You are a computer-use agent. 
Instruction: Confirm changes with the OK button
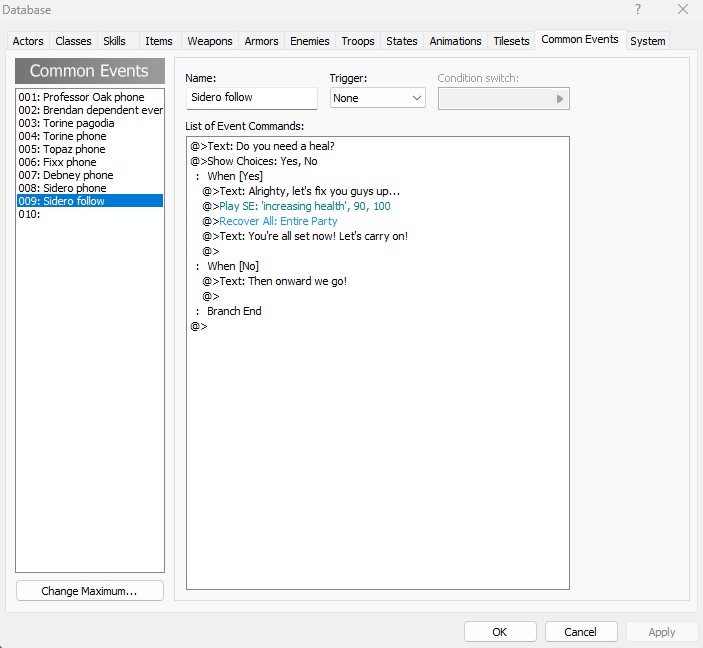point(500,632)
